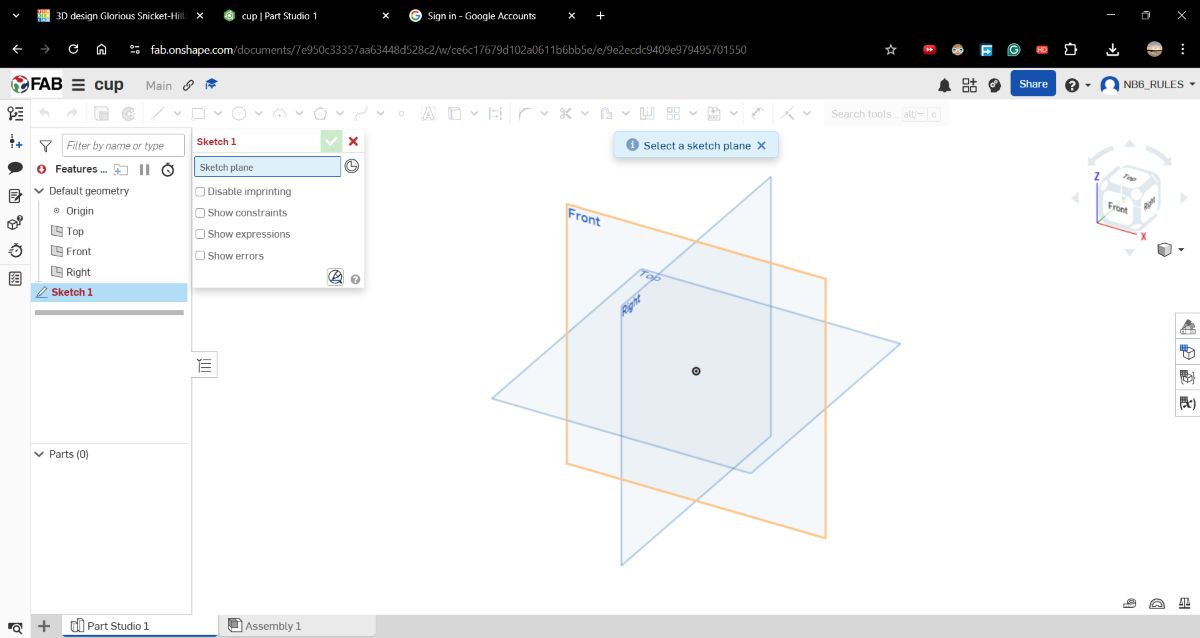Click the document link icon next to Main
Screen dimensions: 1200x638
188,85
